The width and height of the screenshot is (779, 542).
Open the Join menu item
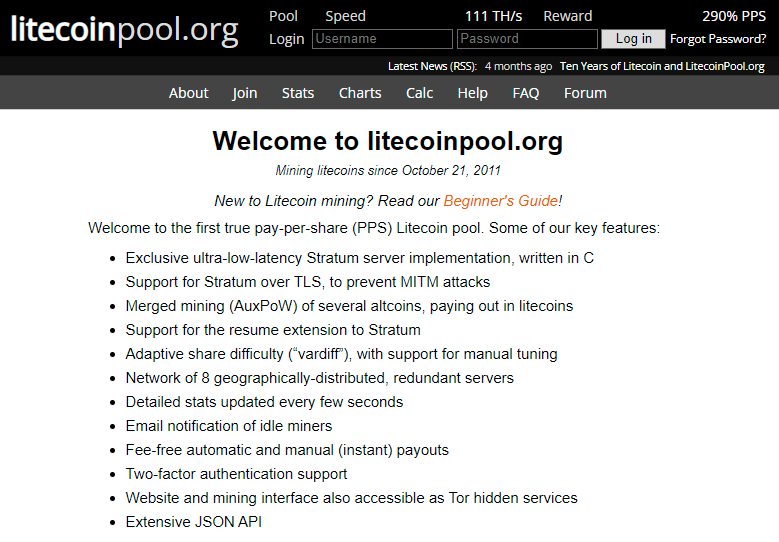coord(245,93)
